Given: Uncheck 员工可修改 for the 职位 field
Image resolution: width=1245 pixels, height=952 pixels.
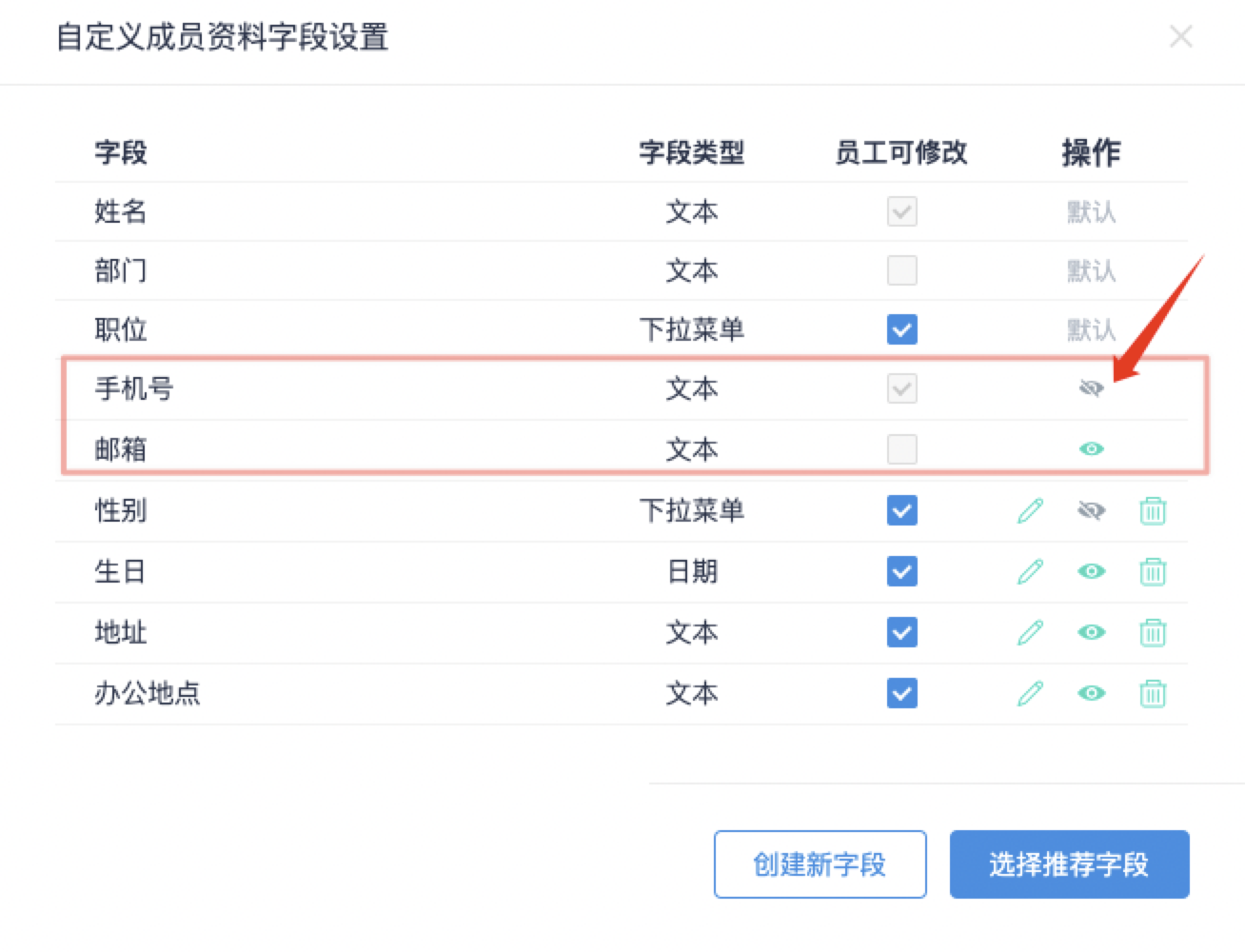Looking at the screenshot, I should [x=901, y=329].
